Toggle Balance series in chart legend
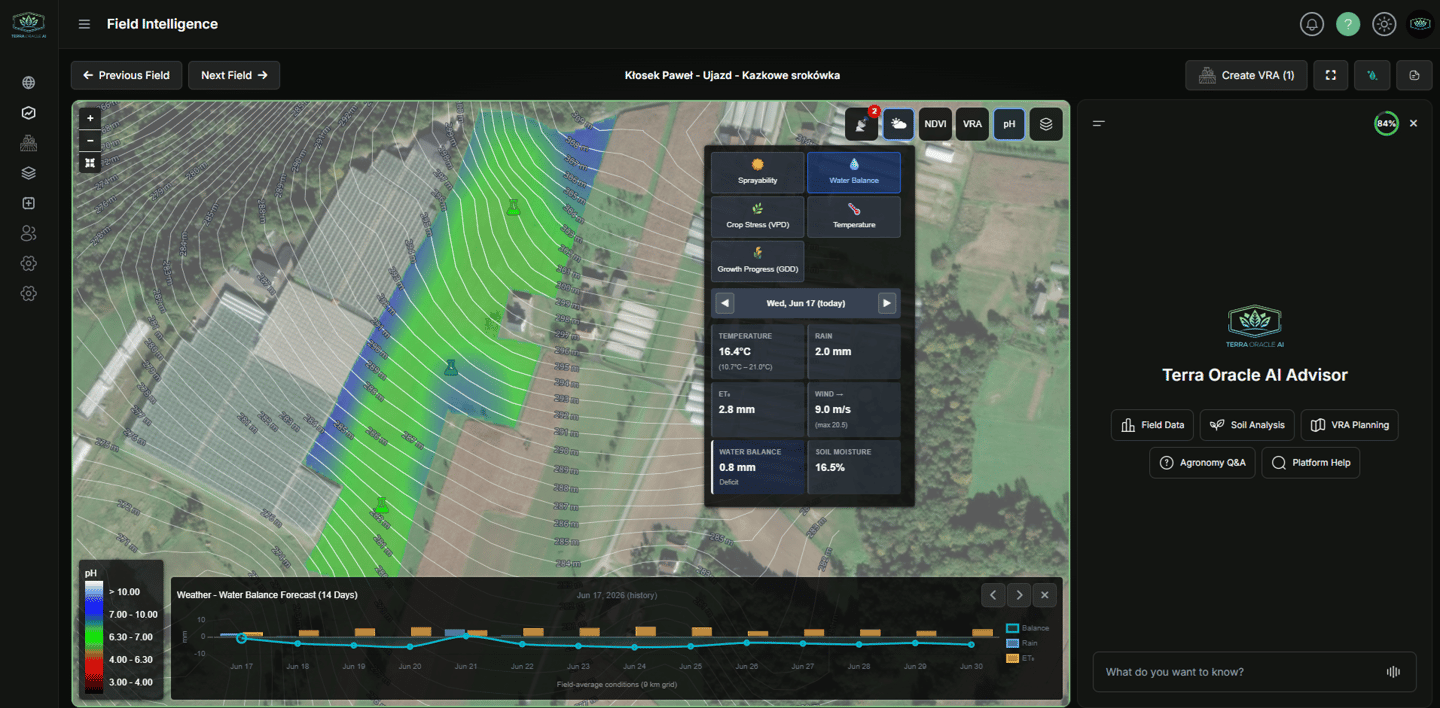This screenshot has width=1440, height=708. tap(1027, 628)
